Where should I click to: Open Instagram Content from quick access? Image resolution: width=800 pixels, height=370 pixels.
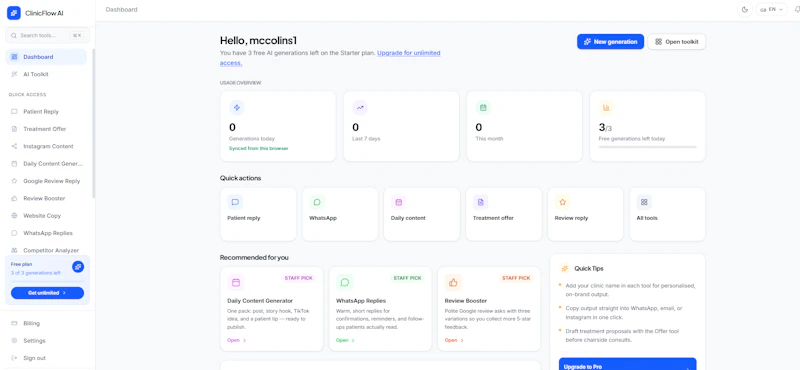(46, 146)
